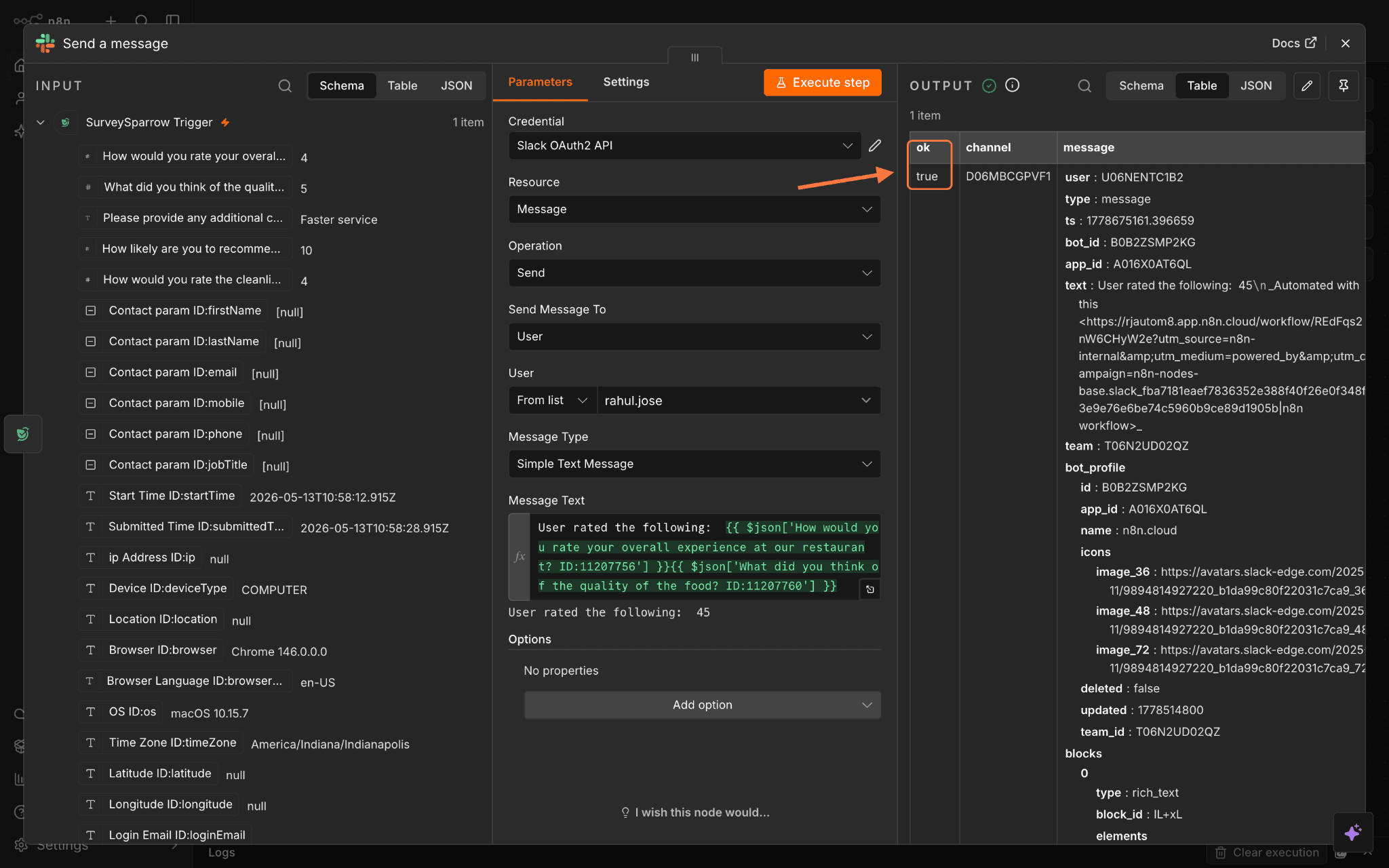Viewport: 1389px width, 868px height.
Task: Click the output success checkmark icon
Action: (x=990, y=85)
